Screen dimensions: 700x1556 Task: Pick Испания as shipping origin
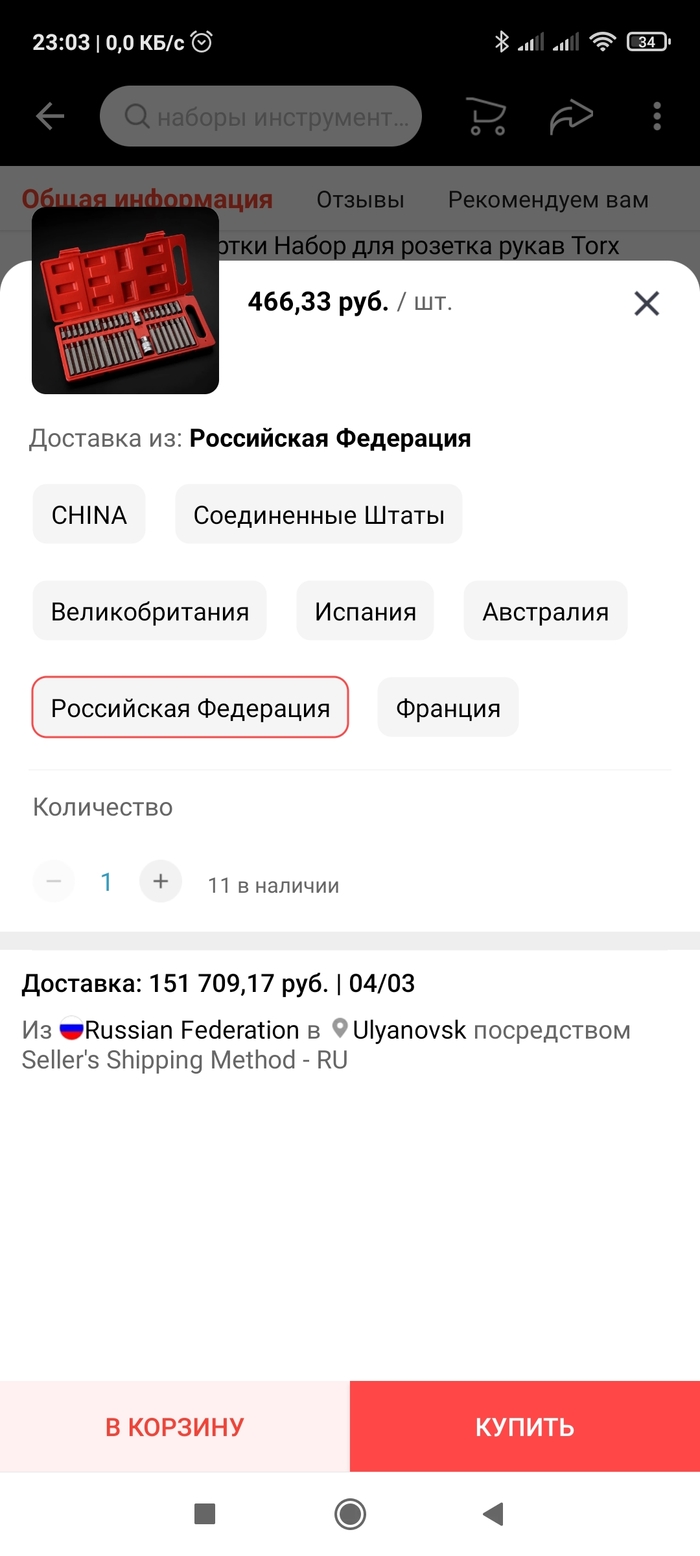(365, 611)
